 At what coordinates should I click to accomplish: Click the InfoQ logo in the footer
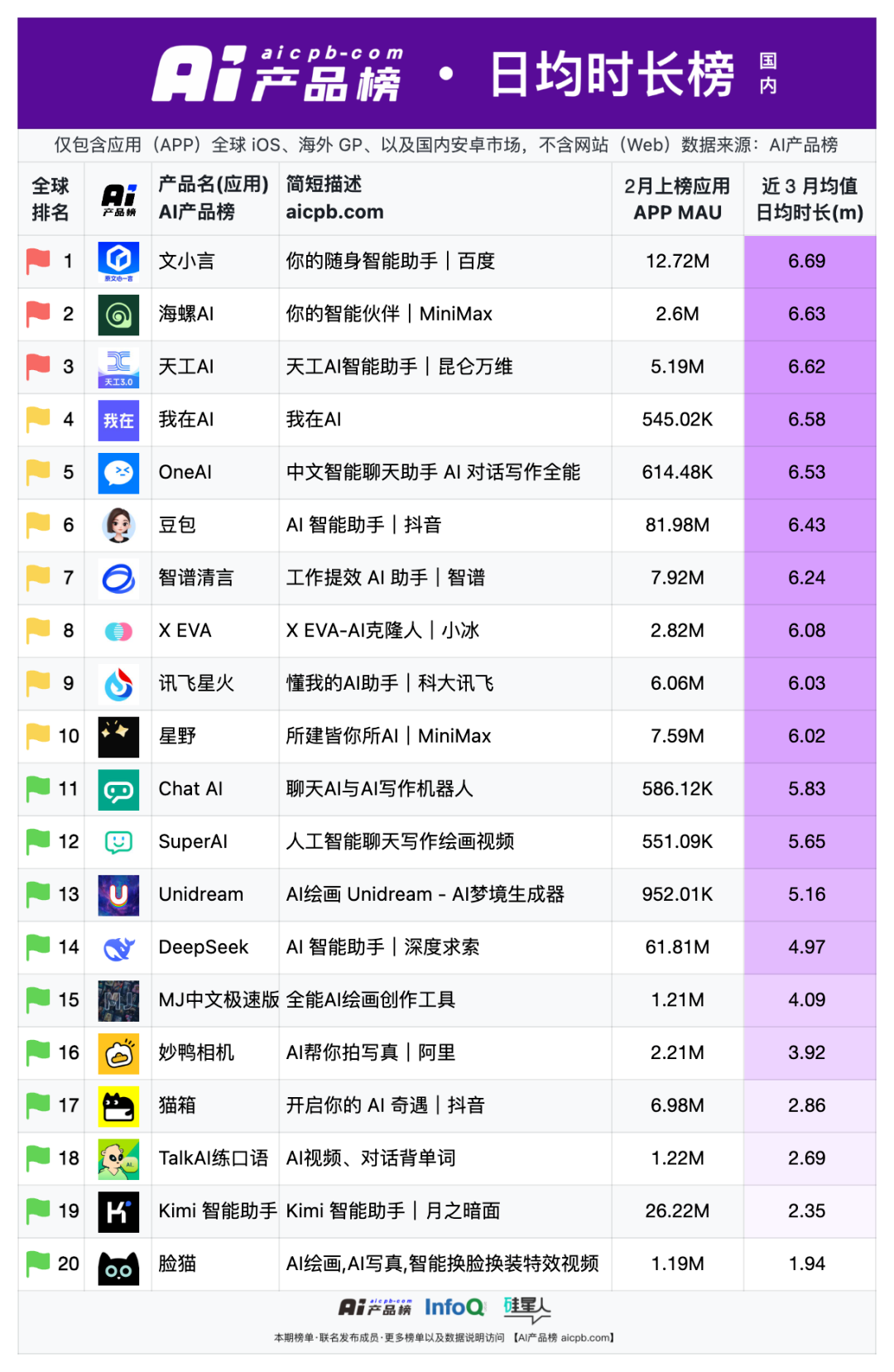454,1307
